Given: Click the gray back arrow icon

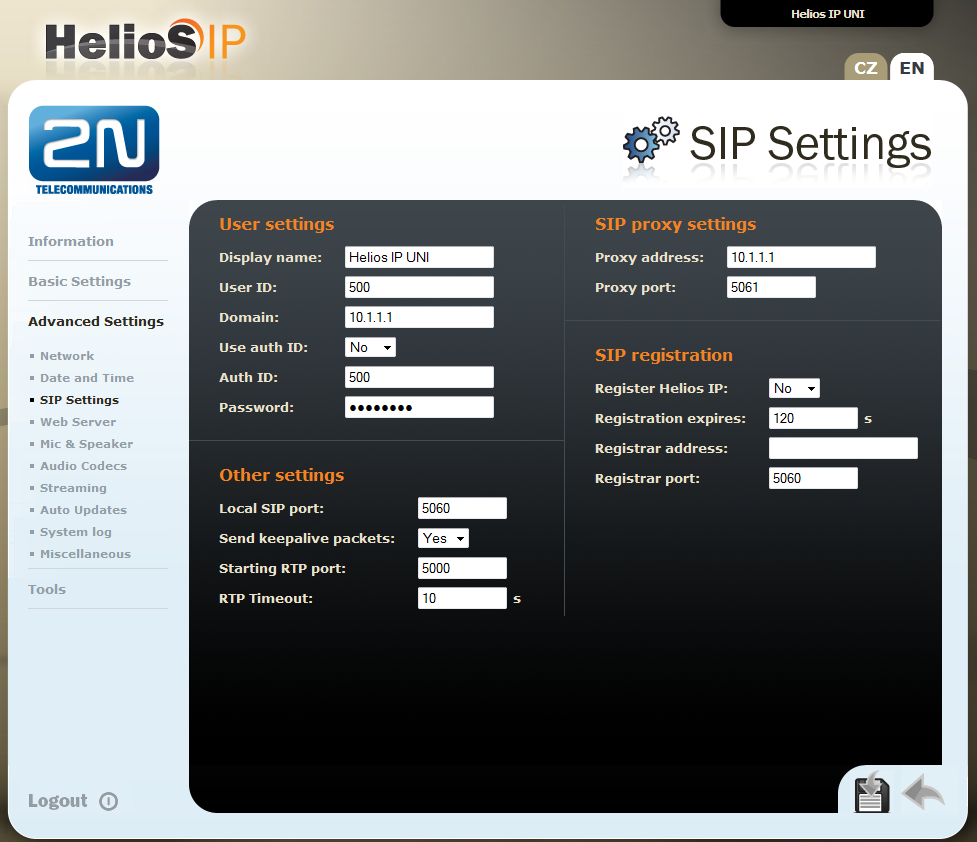Looking at the screenshot, I should pos(923,792).
